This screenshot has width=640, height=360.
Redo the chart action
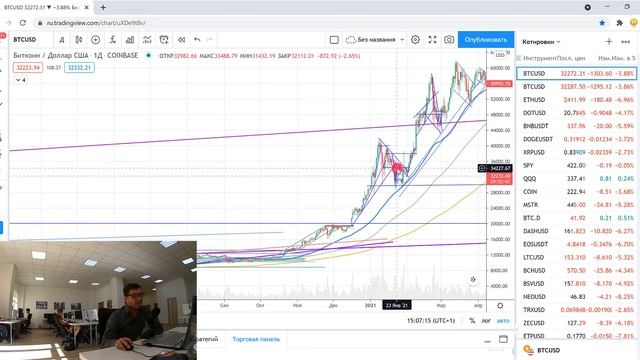tap(209, 40)
